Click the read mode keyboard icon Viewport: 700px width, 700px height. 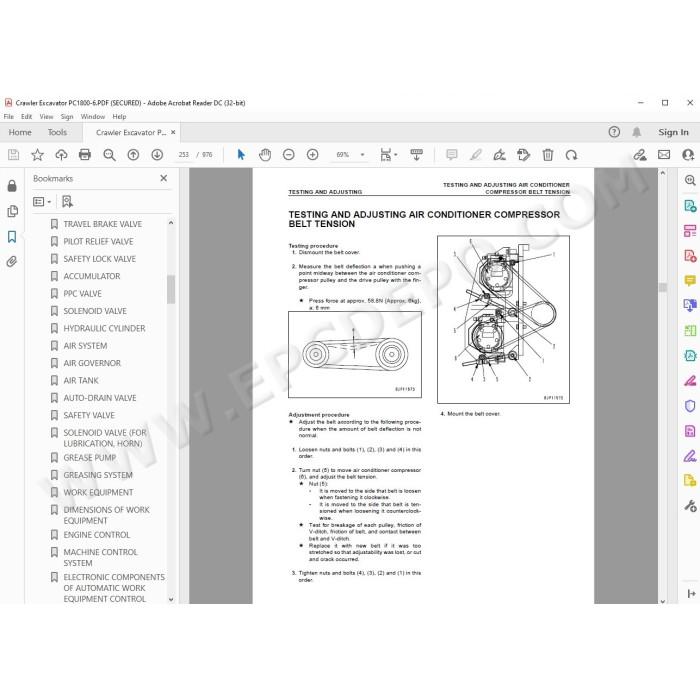pos(417,155)
